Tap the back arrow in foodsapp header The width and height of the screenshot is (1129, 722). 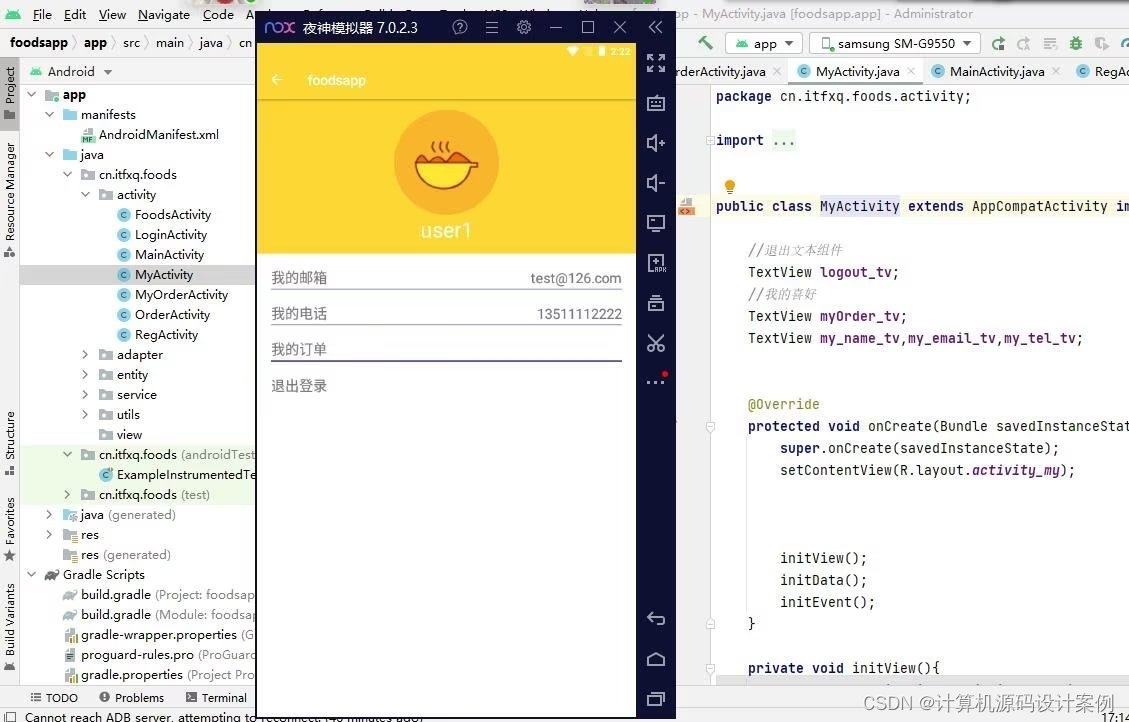277,80
